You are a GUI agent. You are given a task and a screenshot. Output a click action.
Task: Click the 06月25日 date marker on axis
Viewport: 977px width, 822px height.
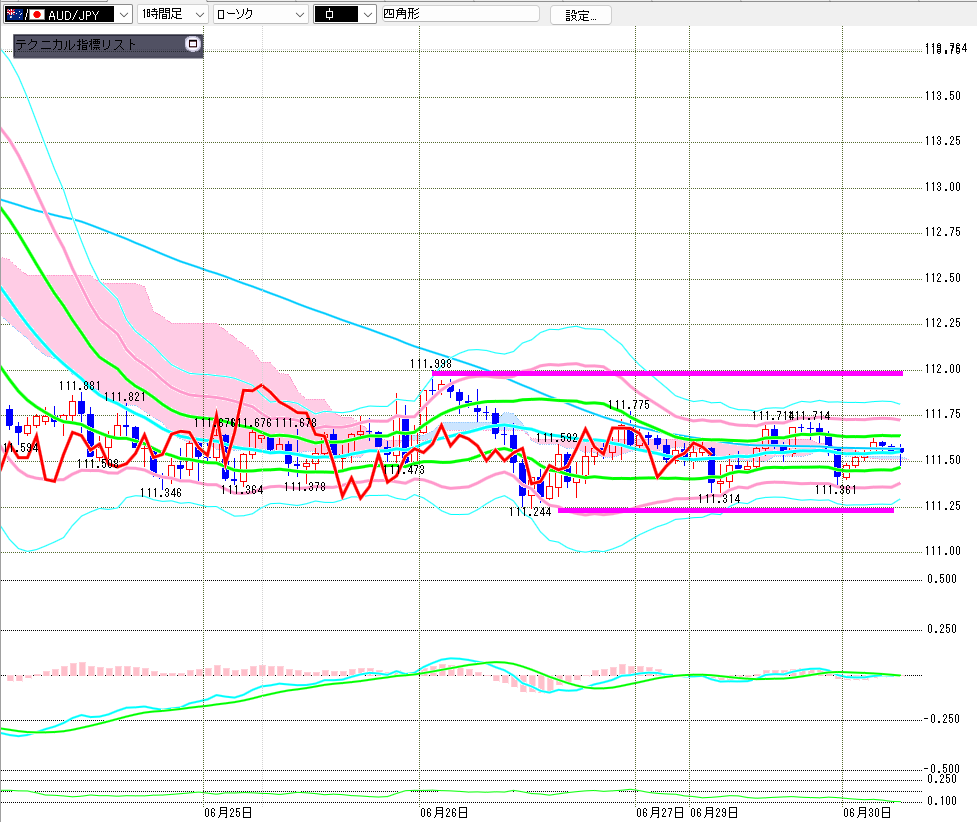pos(228,813)
